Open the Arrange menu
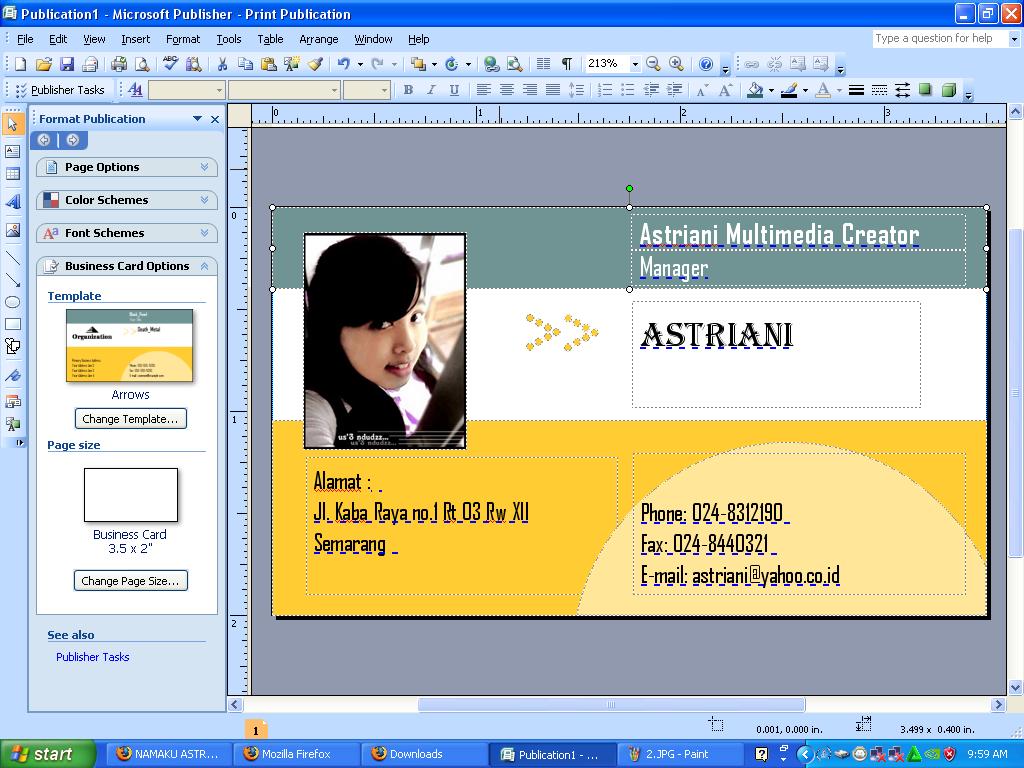 (319, 39)
